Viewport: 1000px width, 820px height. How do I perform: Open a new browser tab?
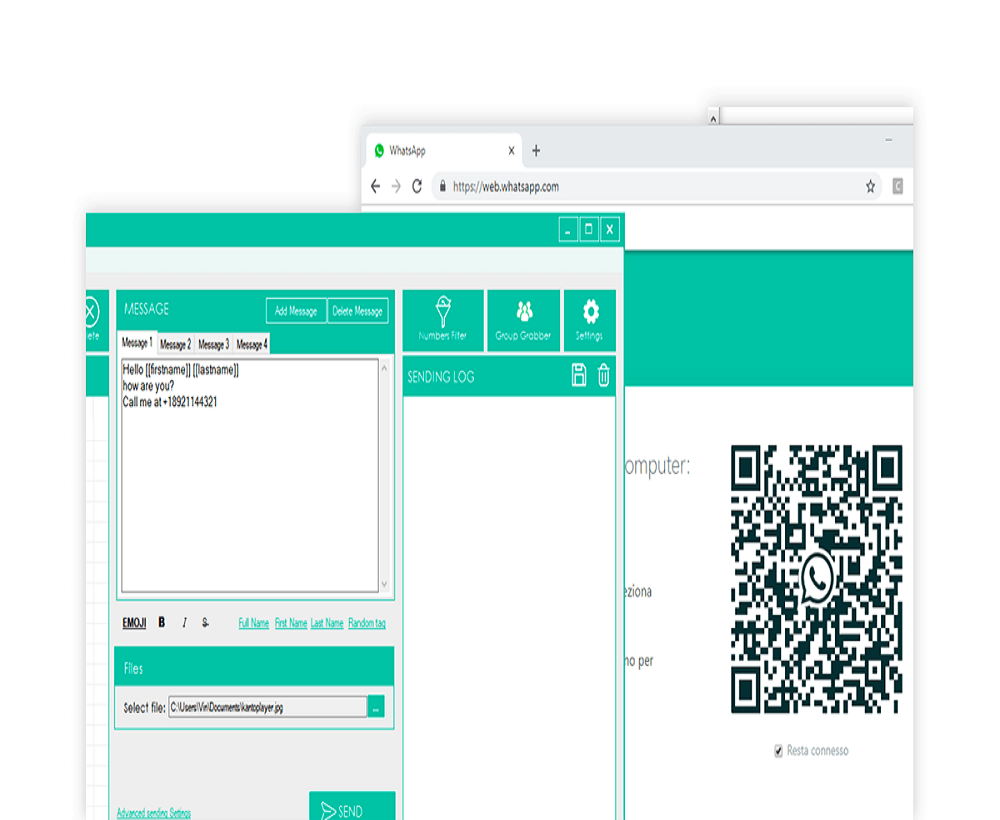click(536, 150)
